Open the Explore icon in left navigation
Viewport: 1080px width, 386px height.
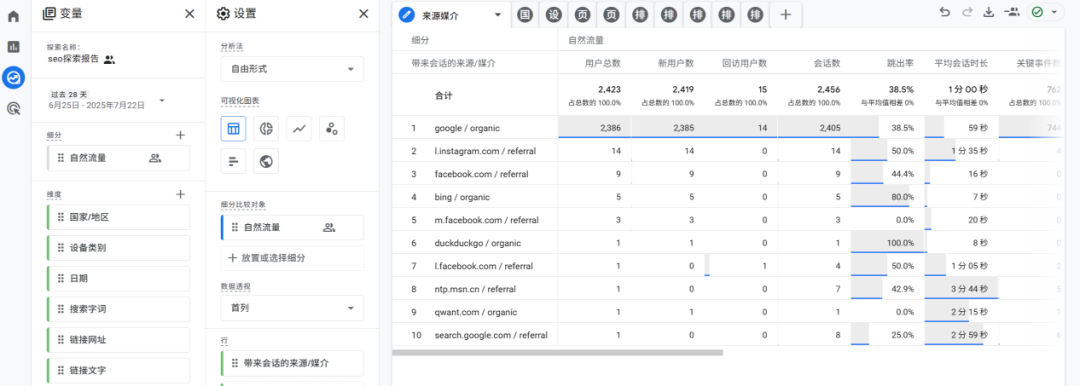[13, 77]
